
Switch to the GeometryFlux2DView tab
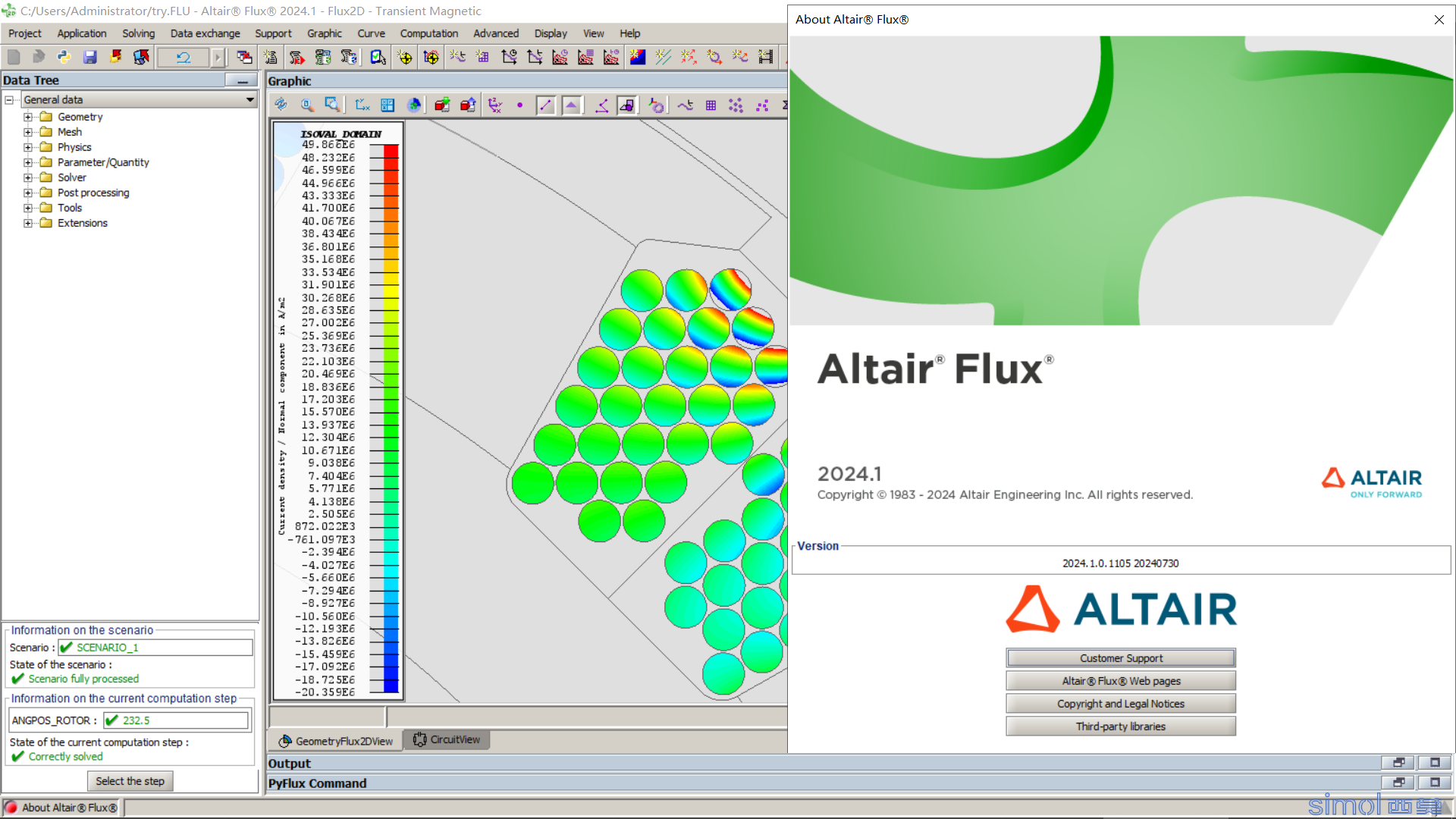[x=335, y=741]
